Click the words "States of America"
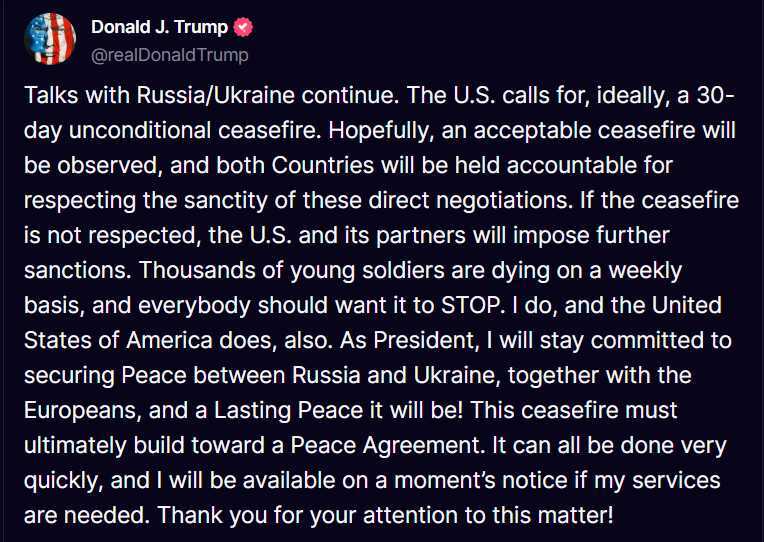The width and height of the screenshot is (764, 542). click(117, 340)
